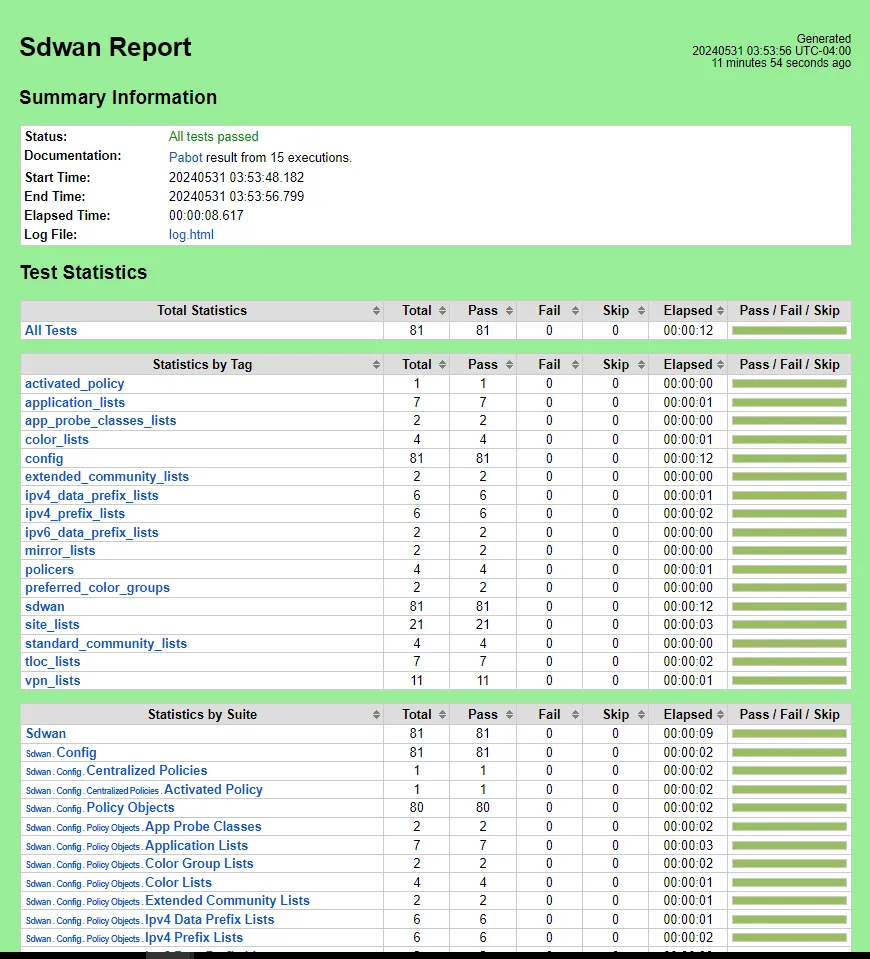Click the Pass/Fail/Skip bar for All Tests
Screen dimensions: 870x959
[x=789, y=330]
